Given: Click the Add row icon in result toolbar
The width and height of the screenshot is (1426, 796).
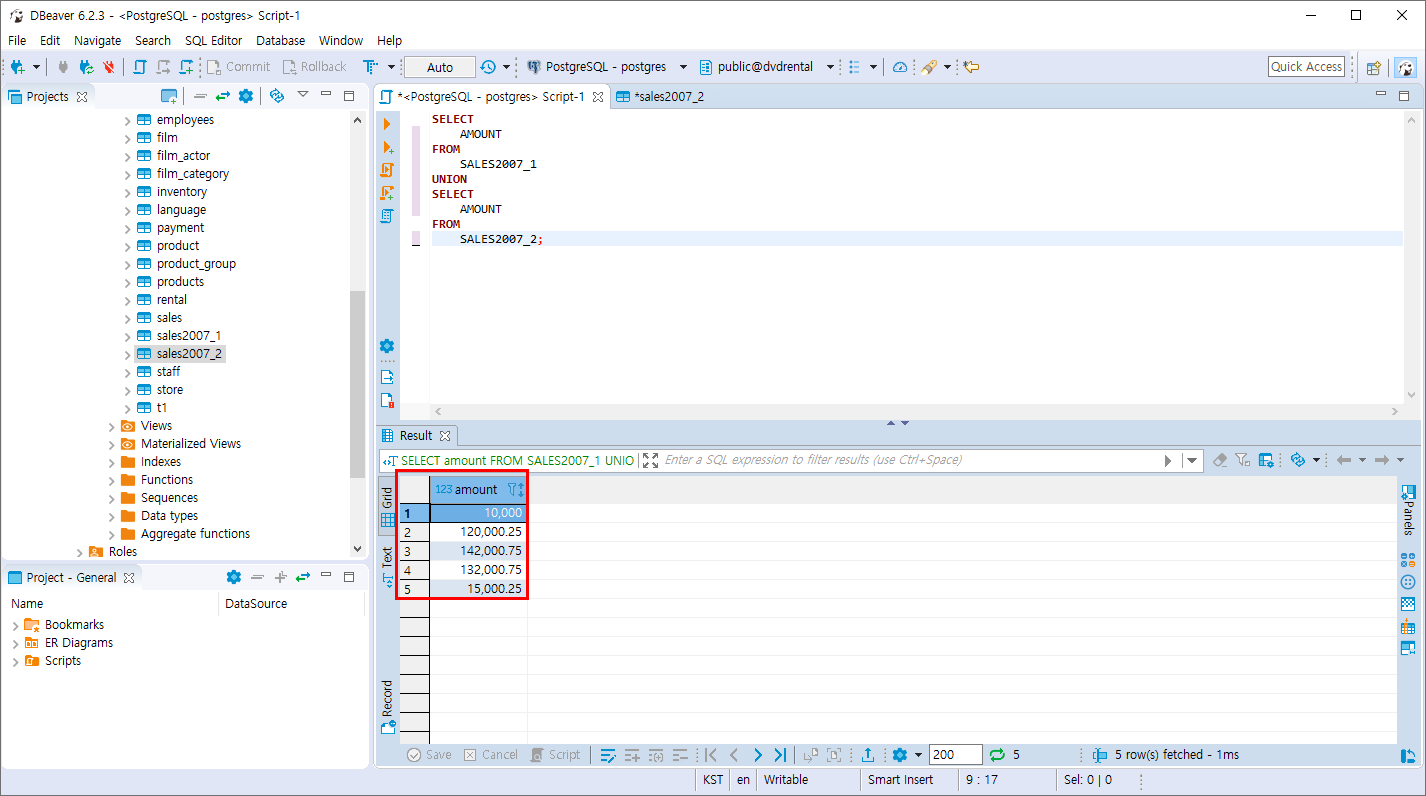Looking at the screenshot, I should pos(632,755).
